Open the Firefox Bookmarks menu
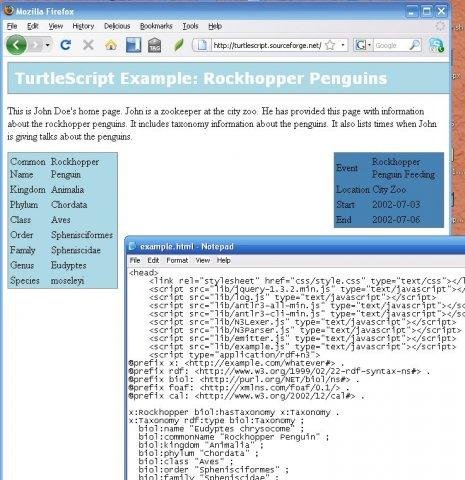 156,26
